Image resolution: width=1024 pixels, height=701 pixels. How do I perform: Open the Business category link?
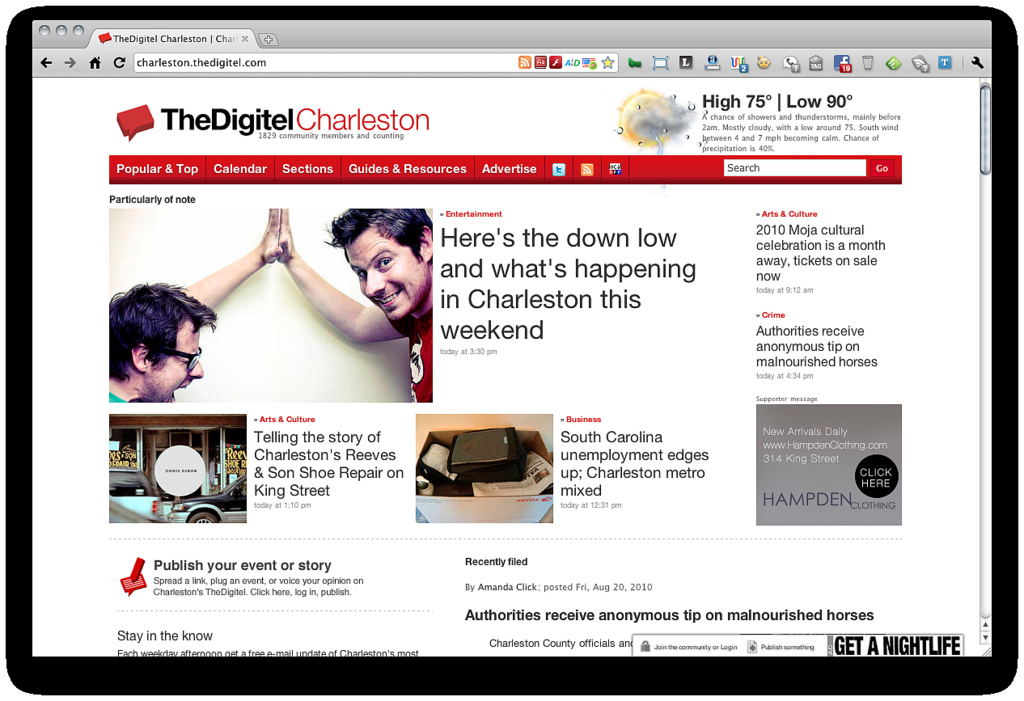point(583,419)
